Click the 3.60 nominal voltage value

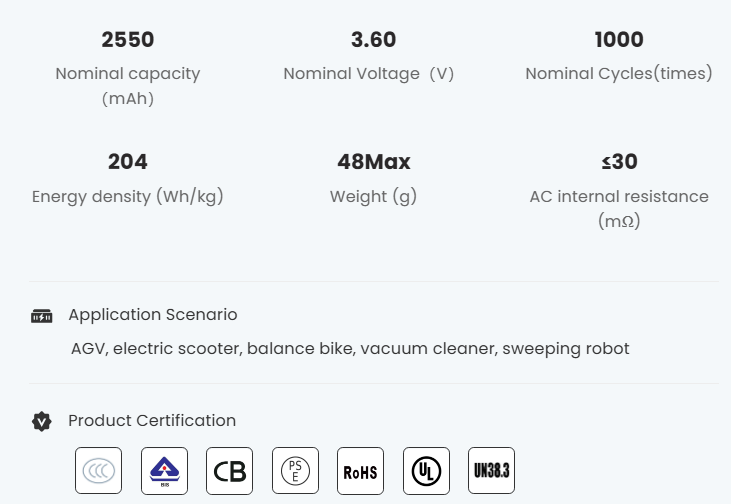tap(373, 40)
